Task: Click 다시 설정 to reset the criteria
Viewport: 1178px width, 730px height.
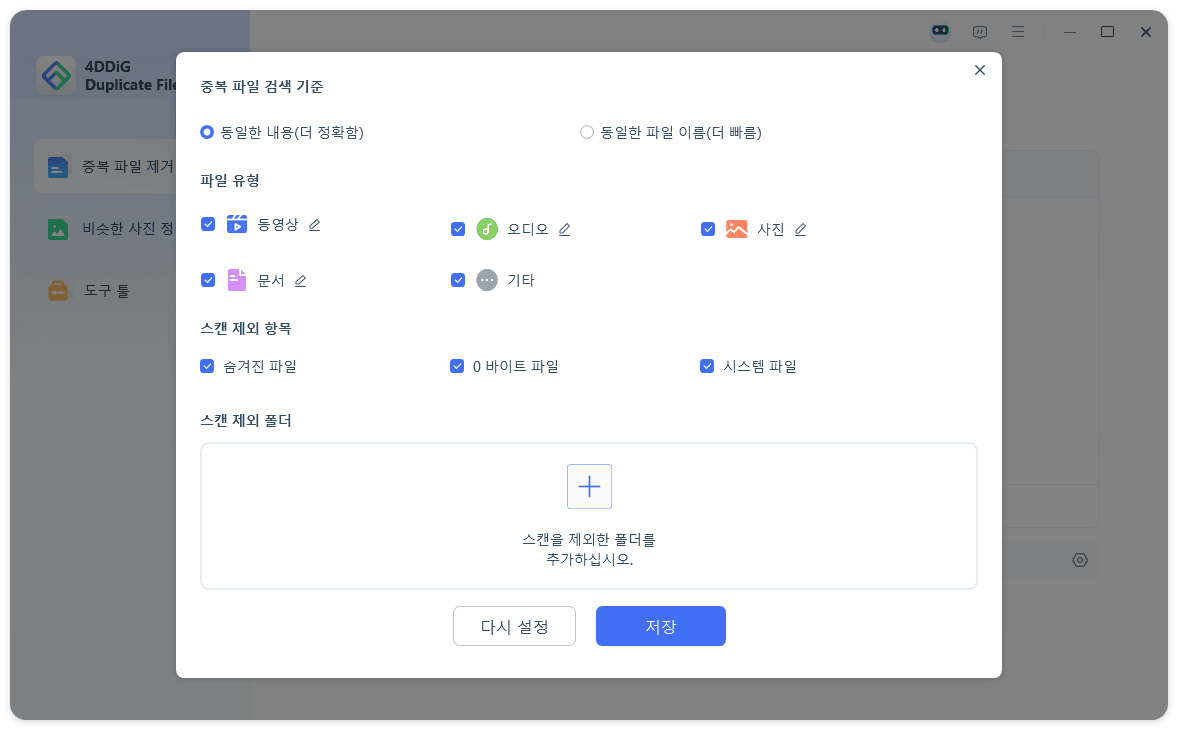Action: (x=514, y=625)
